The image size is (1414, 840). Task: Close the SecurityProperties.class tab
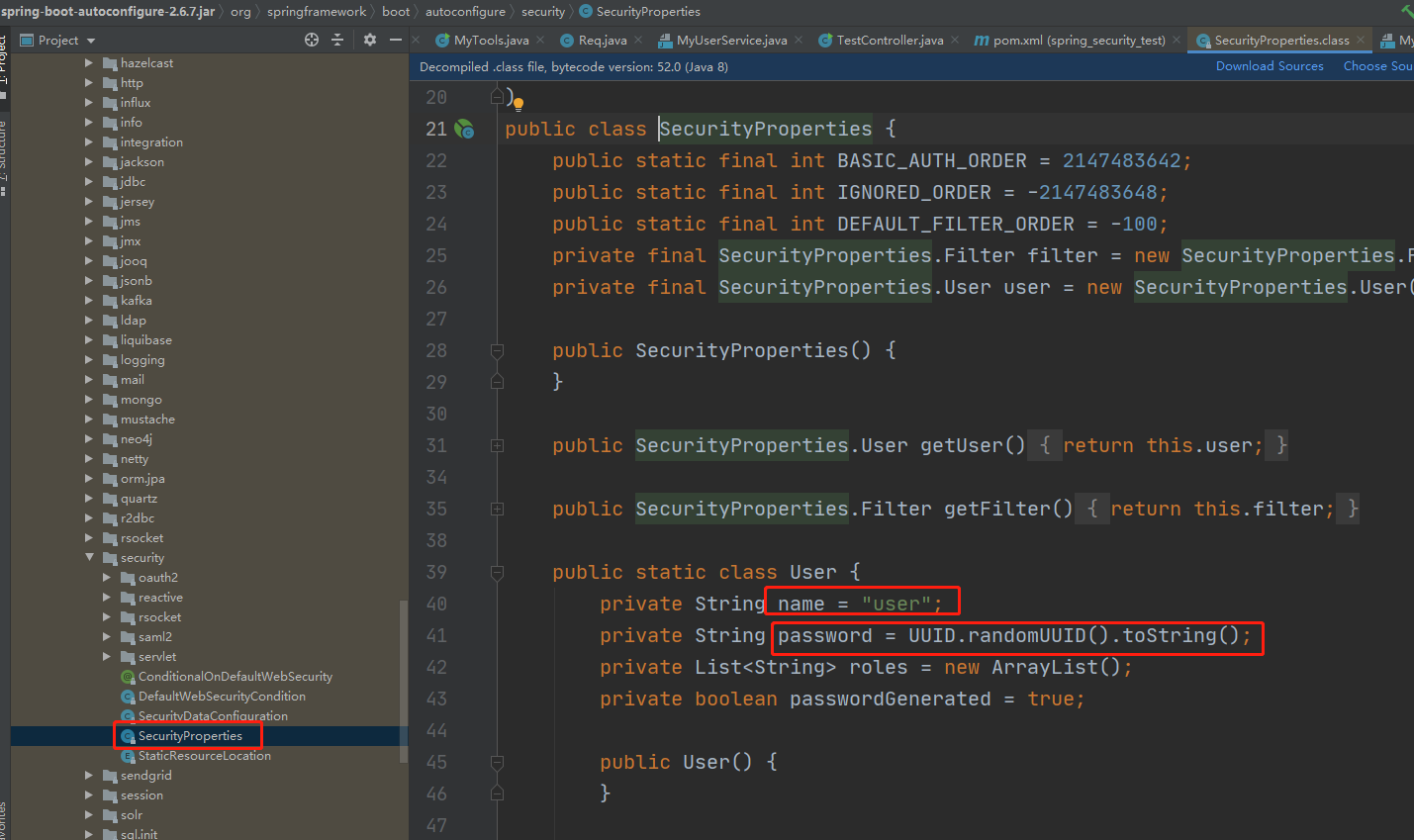click(x=1361, y=41)
